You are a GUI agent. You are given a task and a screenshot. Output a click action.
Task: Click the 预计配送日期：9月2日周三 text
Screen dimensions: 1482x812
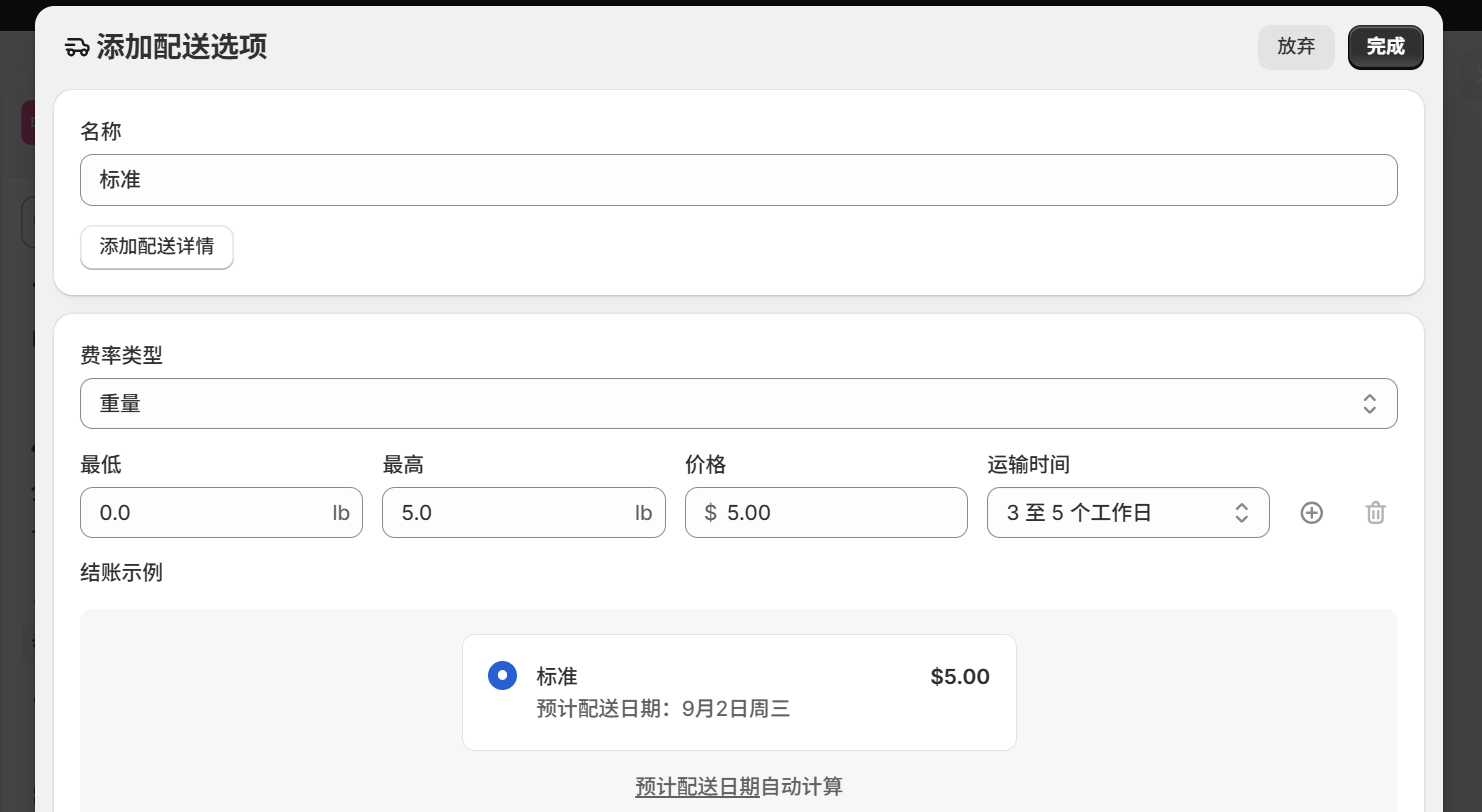point(663,709)
